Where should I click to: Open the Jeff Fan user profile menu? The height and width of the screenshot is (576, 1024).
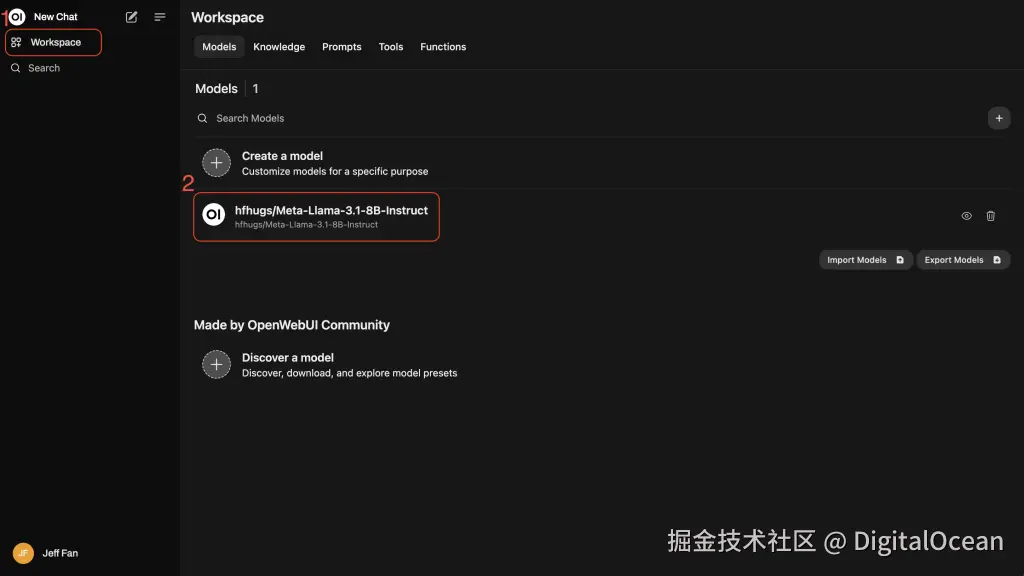coord(46,553)
